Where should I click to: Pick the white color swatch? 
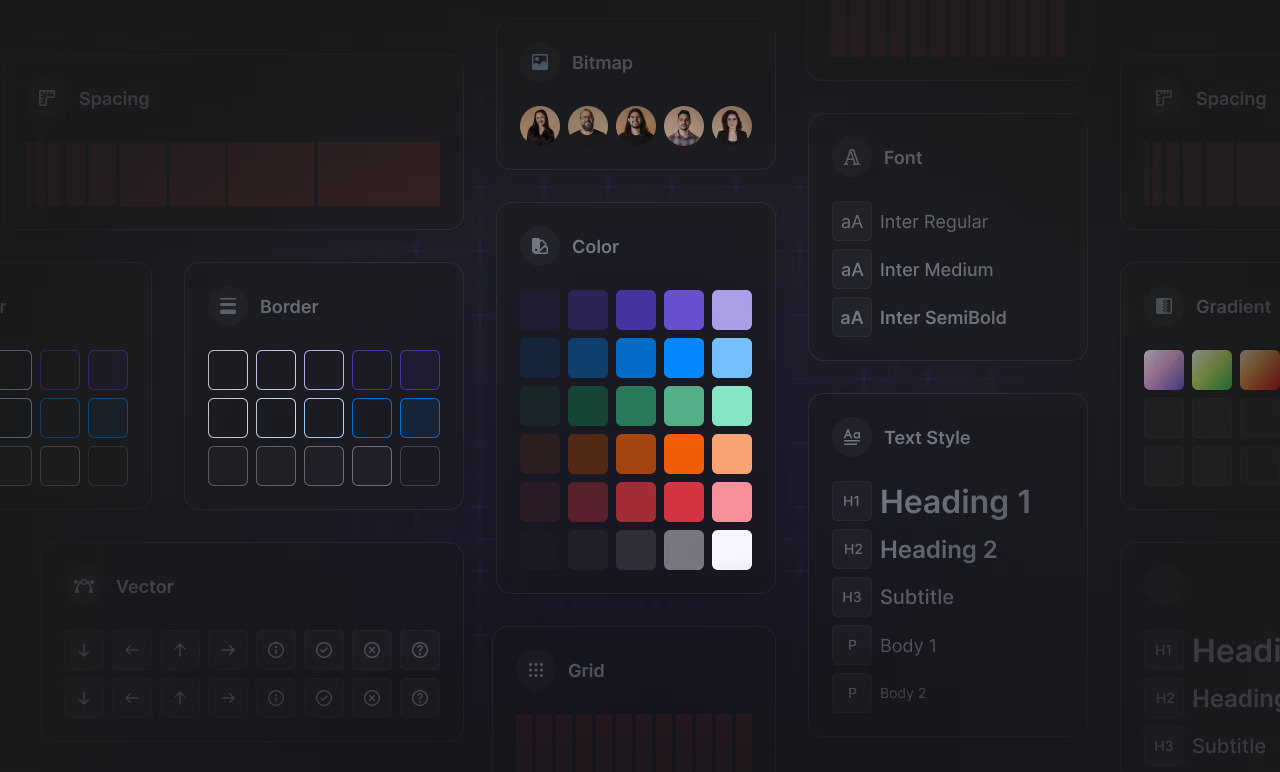click(732, 550)
